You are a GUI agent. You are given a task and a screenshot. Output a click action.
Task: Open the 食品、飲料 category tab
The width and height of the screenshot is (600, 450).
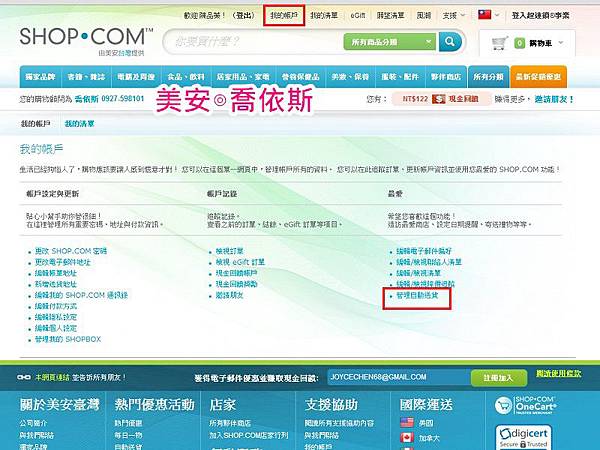(x=186, y=77)
